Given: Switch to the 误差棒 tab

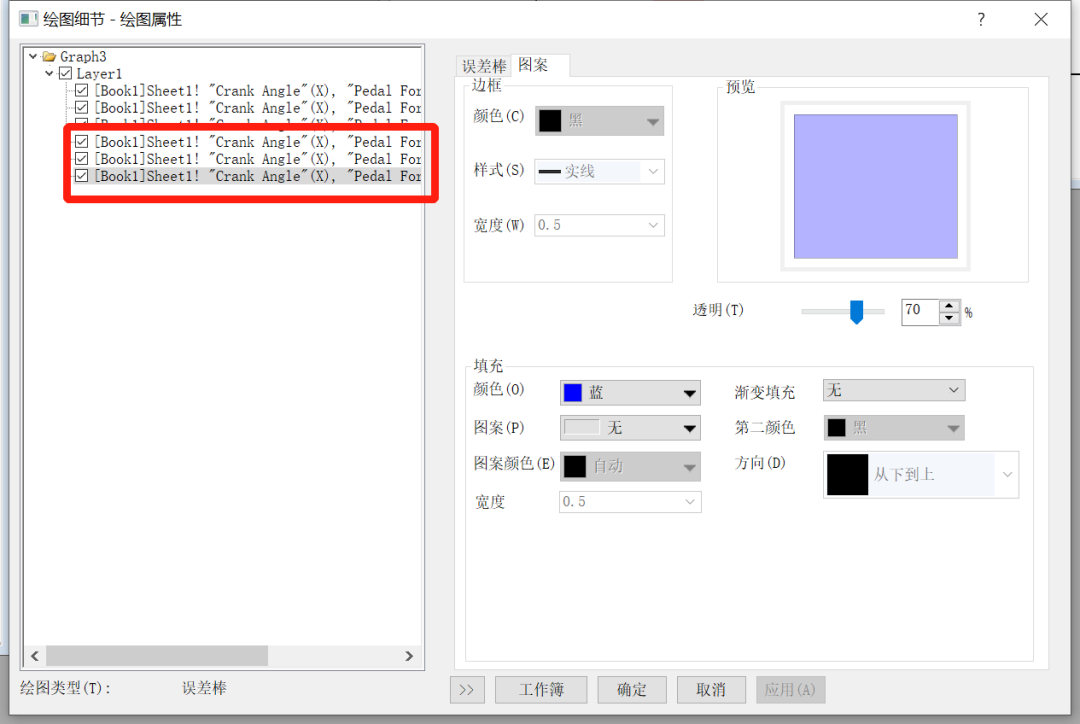Looking at the screenshot, I should tap(484, 66).
